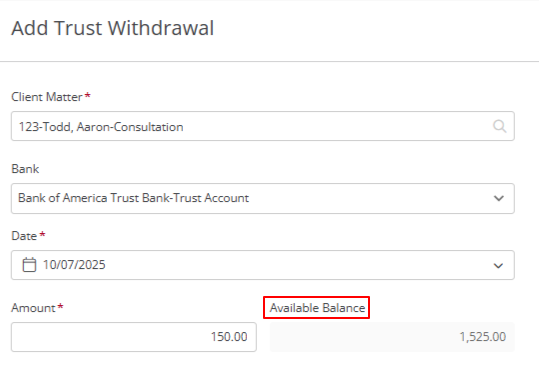Click the Amount field showing 150.00

click(134, 337)
